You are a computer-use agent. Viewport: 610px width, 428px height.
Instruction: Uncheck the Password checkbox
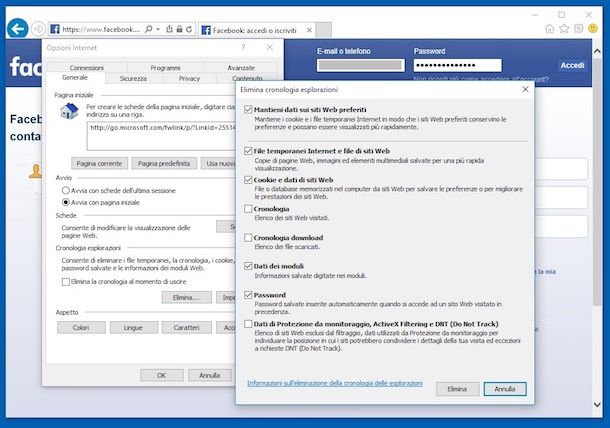tap(248, 295)
